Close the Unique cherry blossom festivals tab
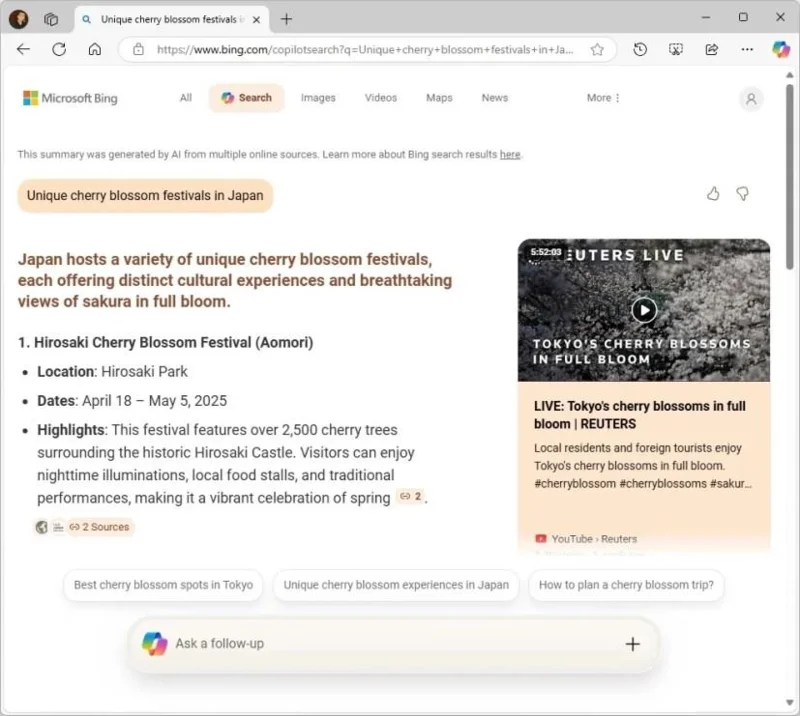This screenshot has width=800, height=716. click(x=257, y=19)
